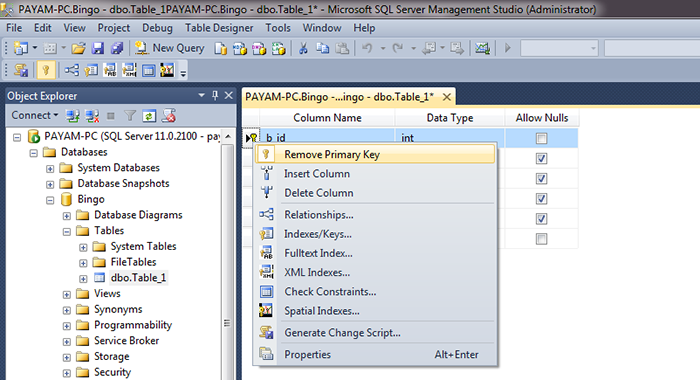This screenshot has width=700, height=380.
Task: Click the Open File folder icon
Action: point(78,48)
